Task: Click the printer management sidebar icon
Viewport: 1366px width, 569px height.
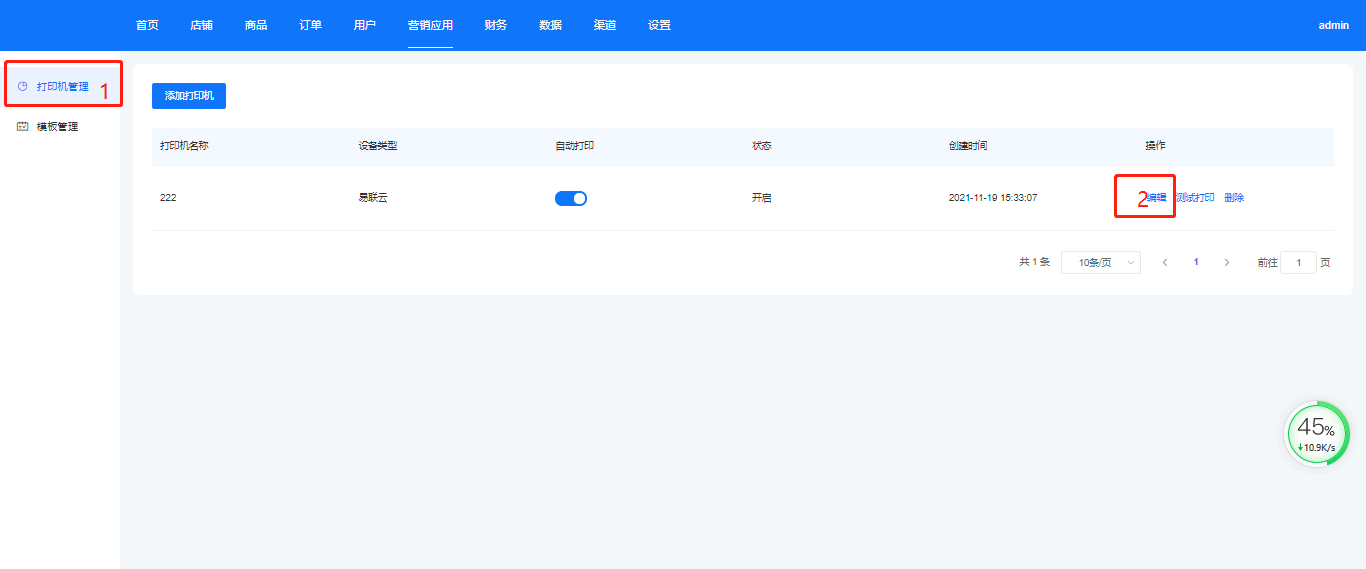Action: [x=23, y=86]
